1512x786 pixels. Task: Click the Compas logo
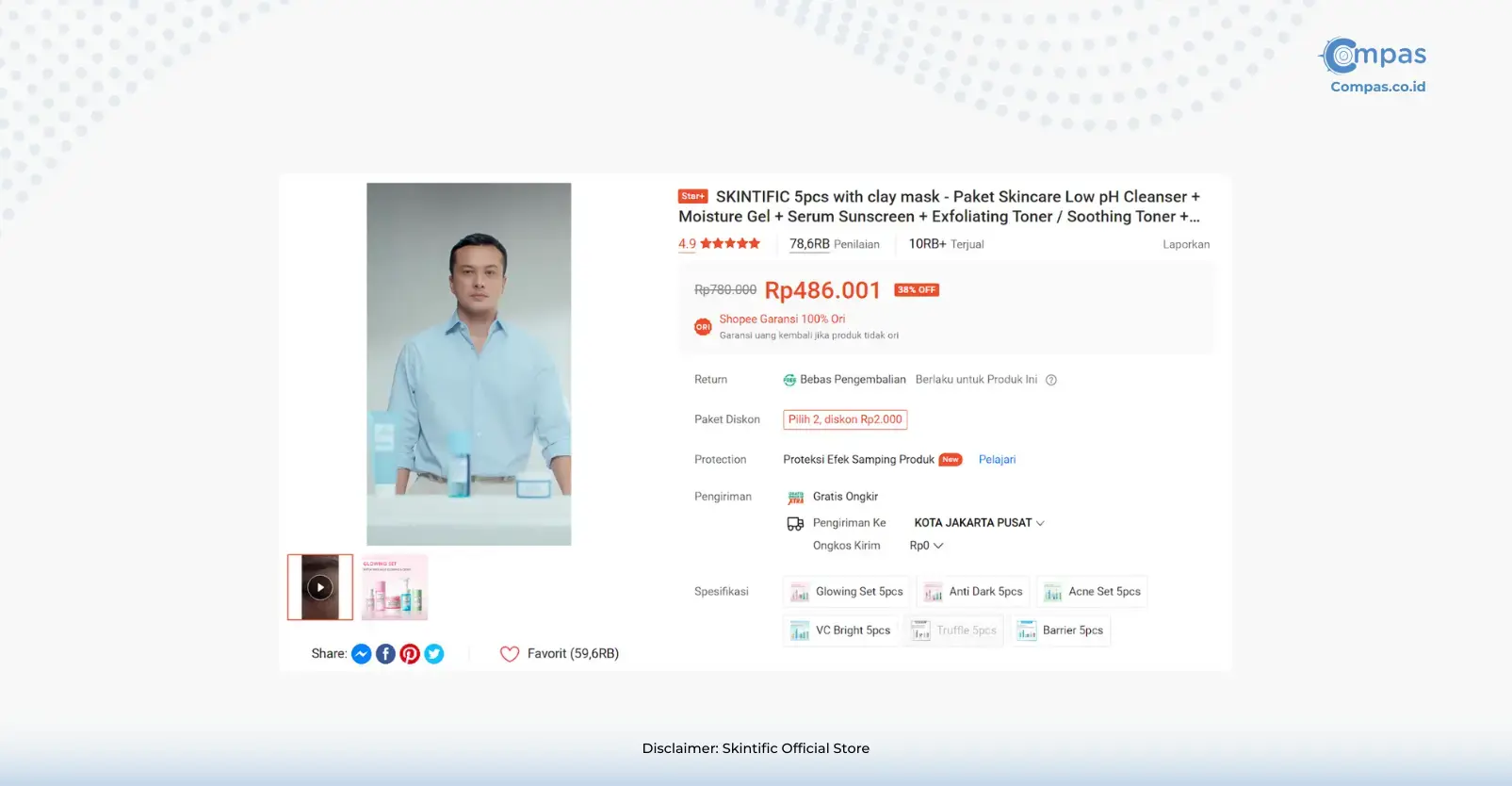point(1374,56)
